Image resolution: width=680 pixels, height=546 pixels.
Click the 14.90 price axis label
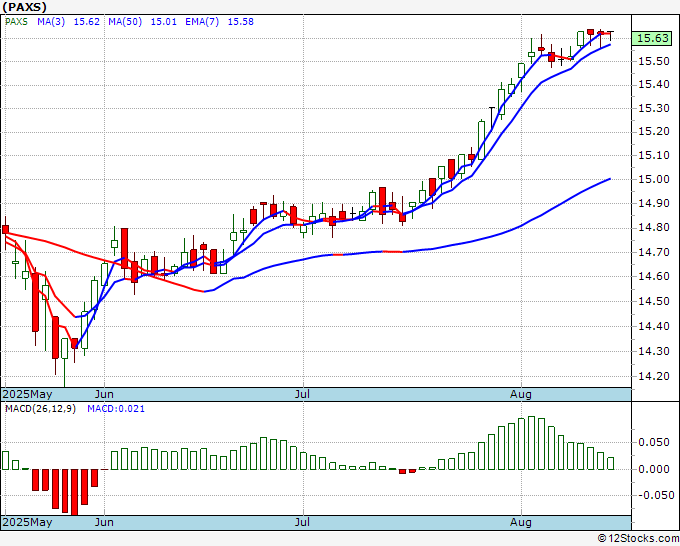[654, 203]
